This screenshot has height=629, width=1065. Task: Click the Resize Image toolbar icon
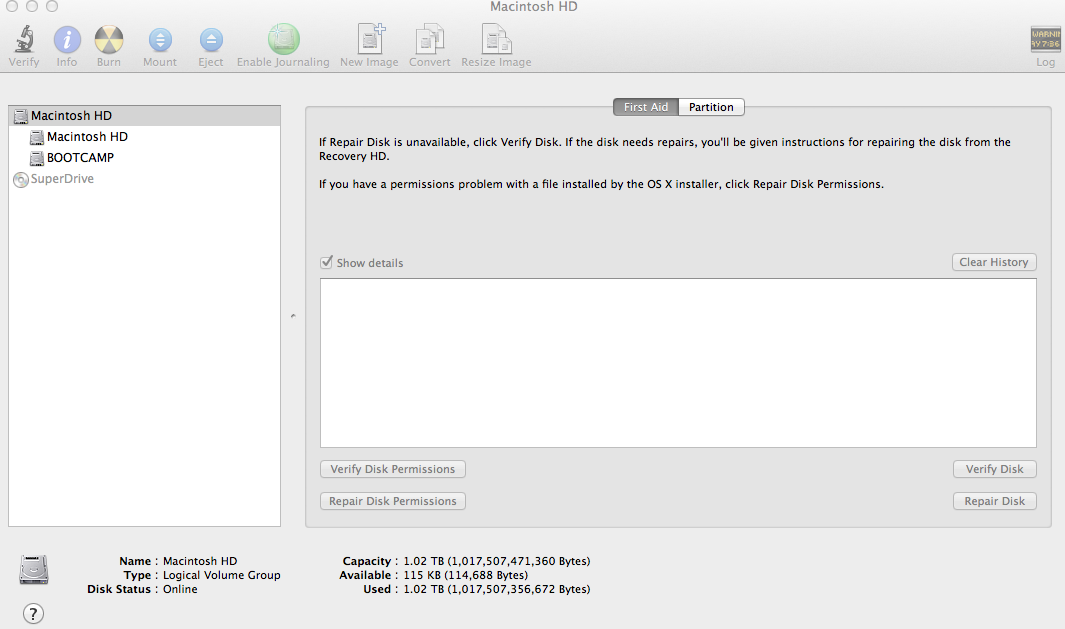(496, 39)
